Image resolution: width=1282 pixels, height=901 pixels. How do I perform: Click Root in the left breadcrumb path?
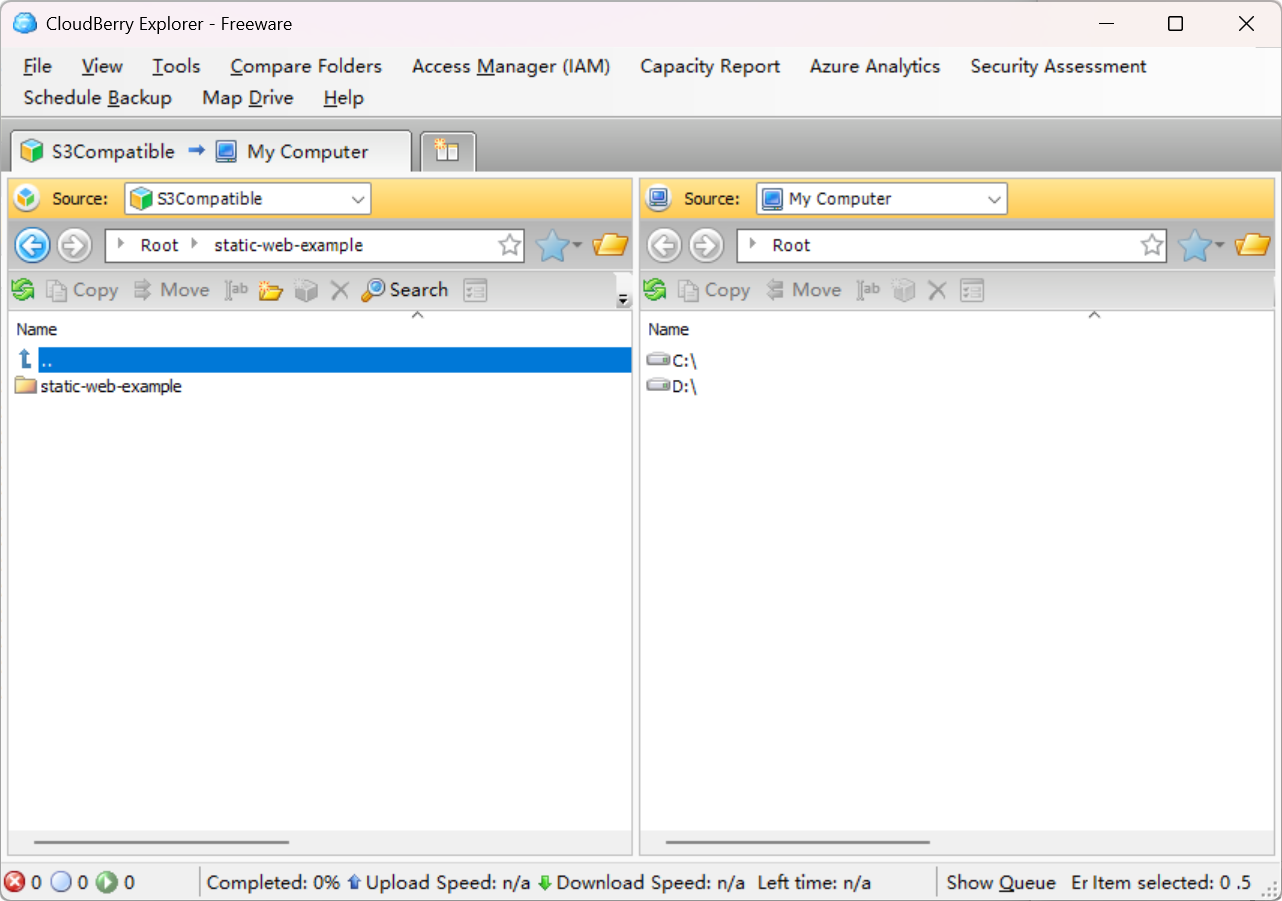159,245
